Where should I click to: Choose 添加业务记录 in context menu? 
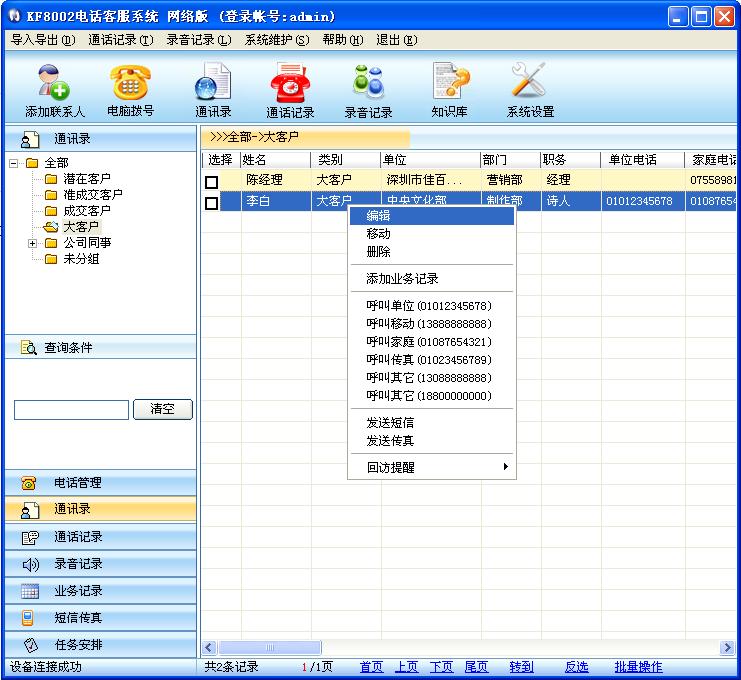tap(432, 279)
